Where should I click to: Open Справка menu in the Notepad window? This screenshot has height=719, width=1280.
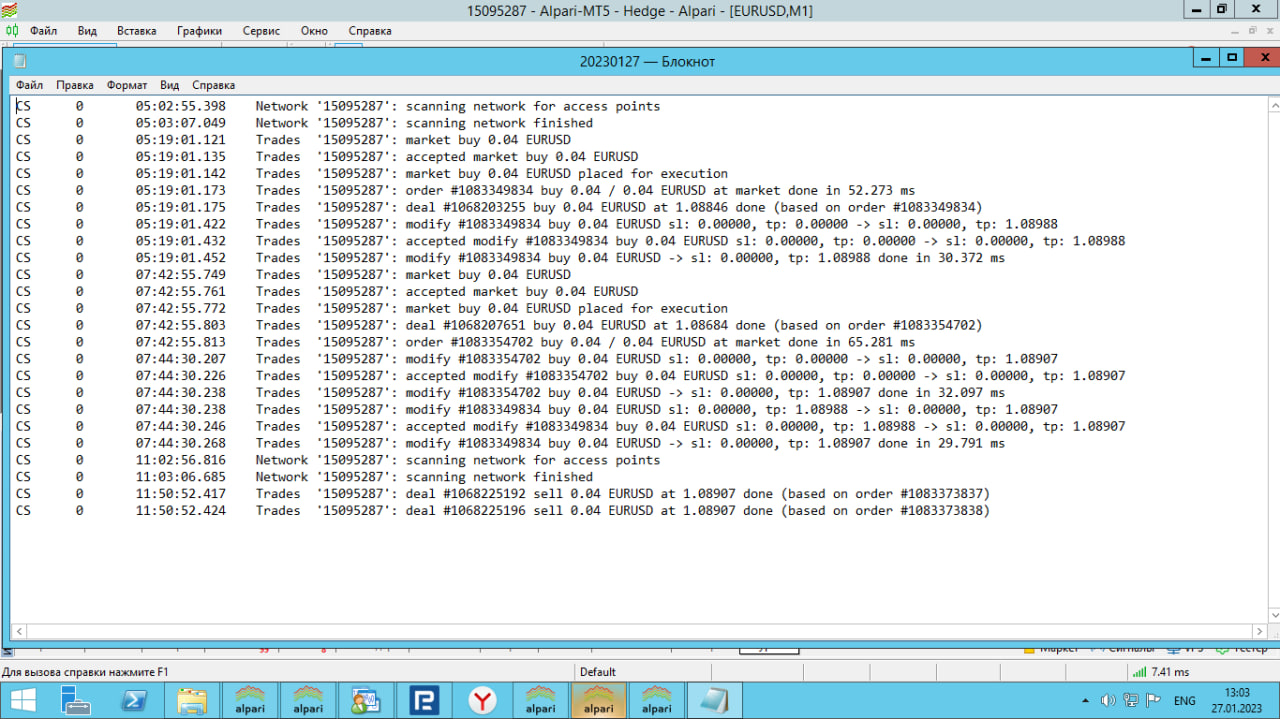(213, 85)
